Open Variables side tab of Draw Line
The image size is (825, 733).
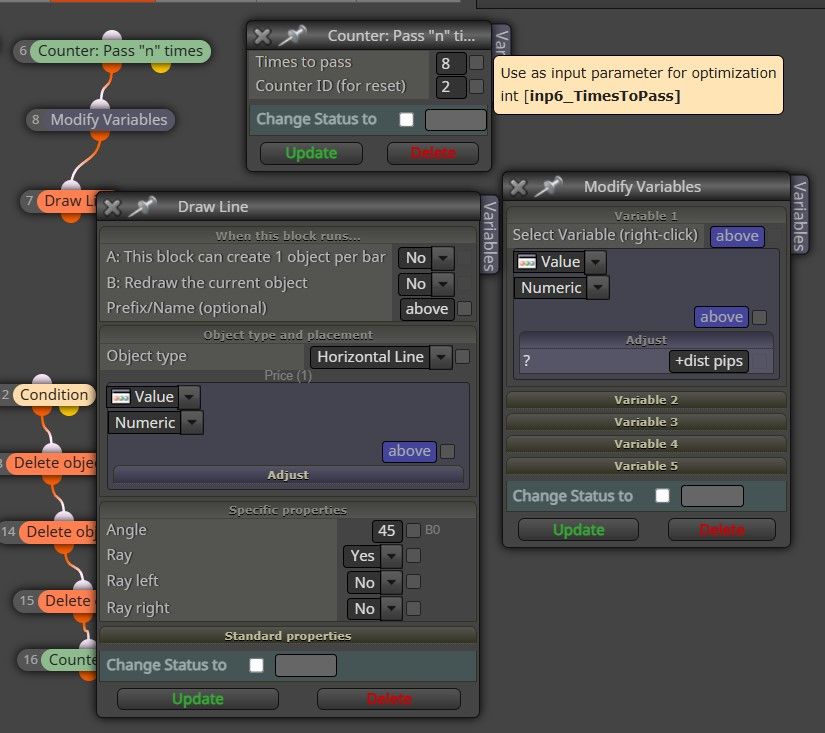489,235
